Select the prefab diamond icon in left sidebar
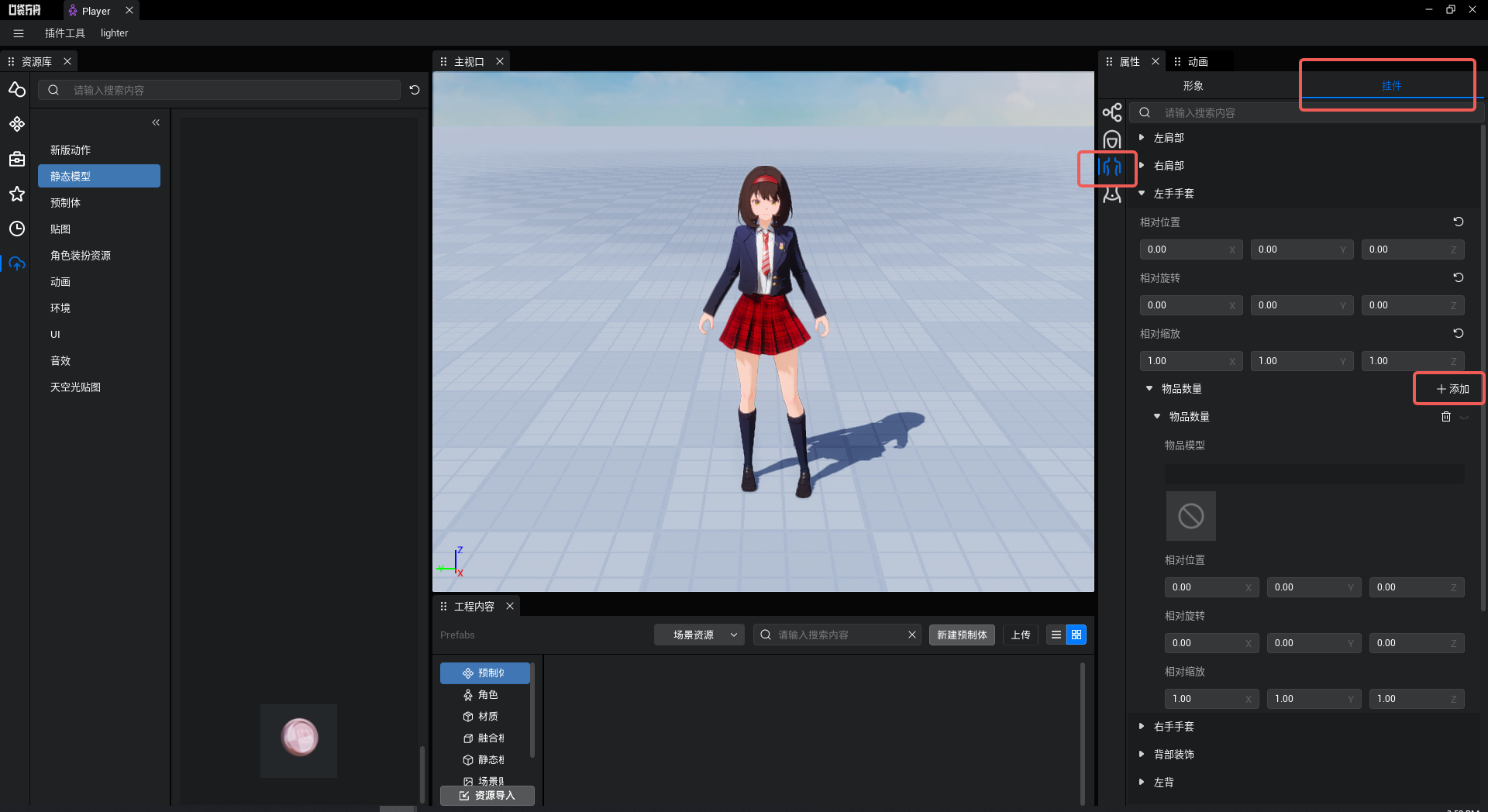The image size is (1488, 812). pyautogui.click(x=17, y=124)
